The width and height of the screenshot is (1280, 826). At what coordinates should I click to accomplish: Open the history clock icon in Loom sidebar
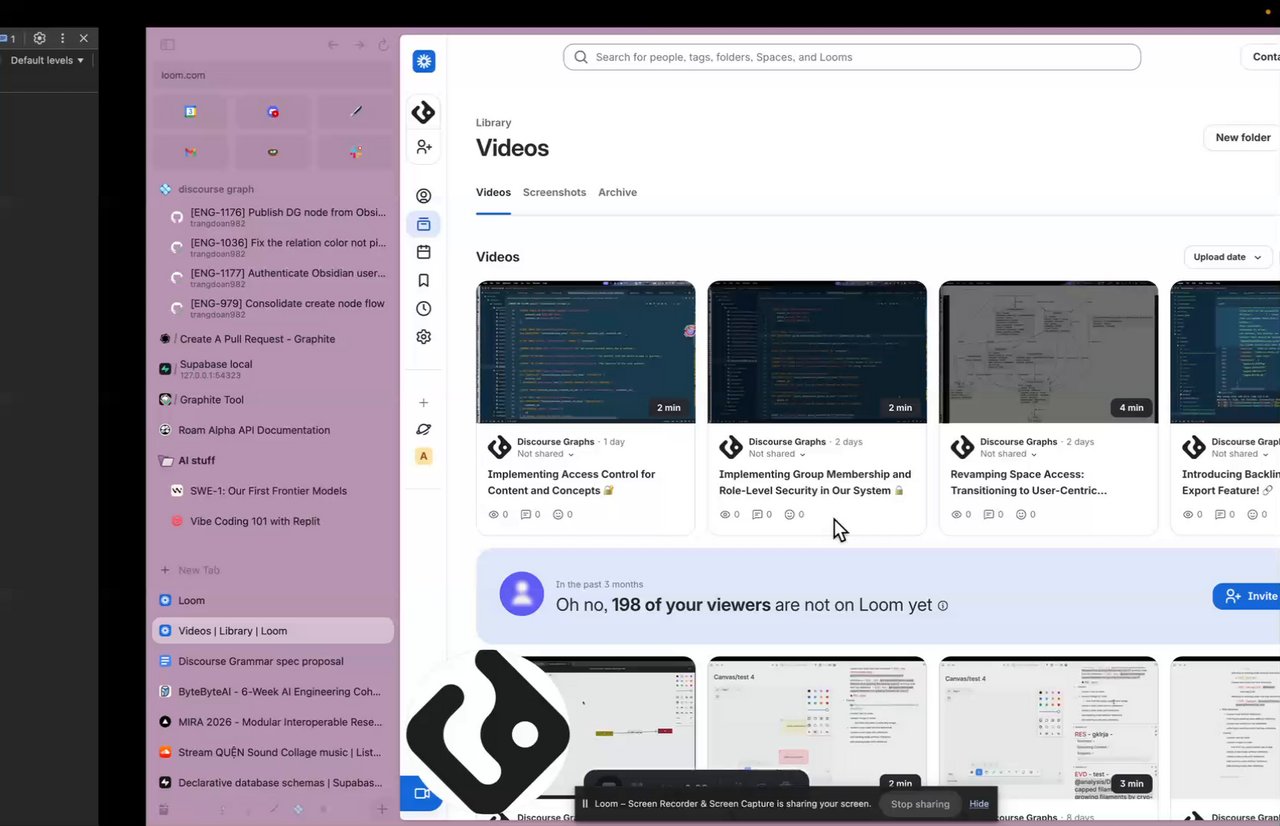424,309
